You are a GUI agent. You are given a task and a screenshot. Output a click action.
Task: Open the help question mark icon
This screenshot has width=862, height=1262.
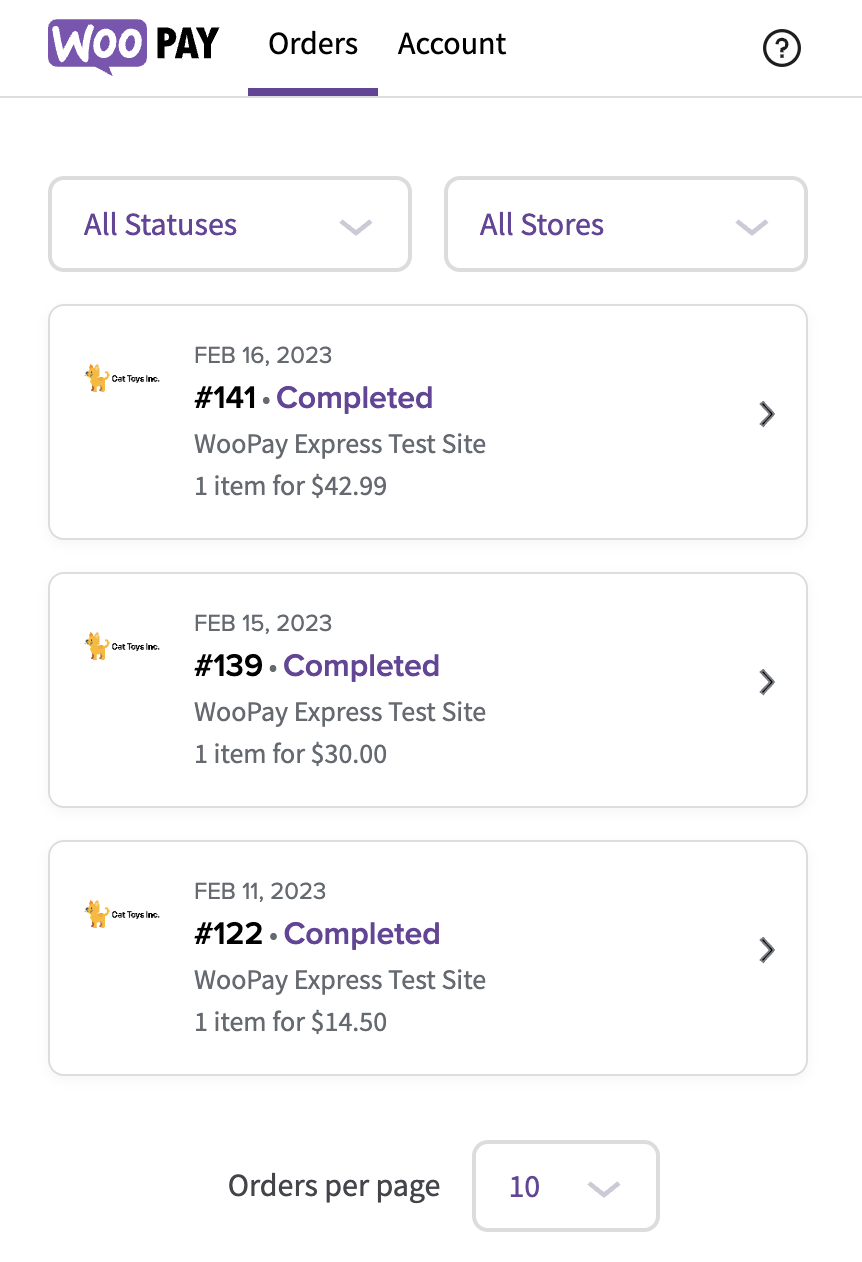[781, 47]
